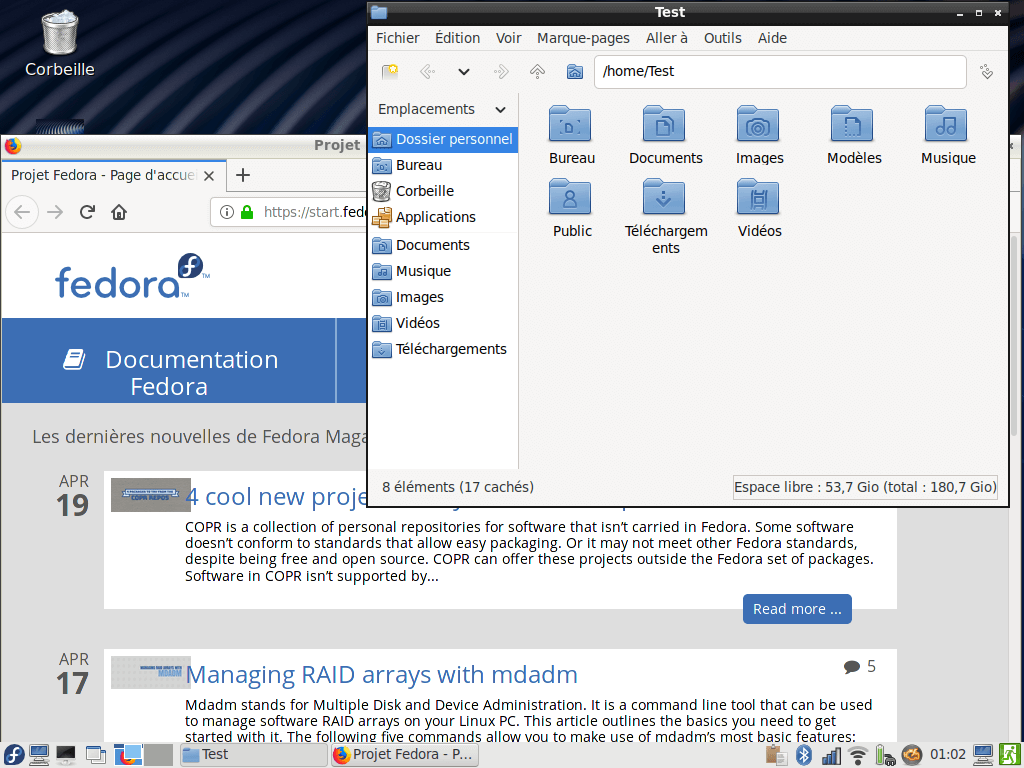Open the Marque-pages menu
1024x768 pixels.
(x=583, y=38)
